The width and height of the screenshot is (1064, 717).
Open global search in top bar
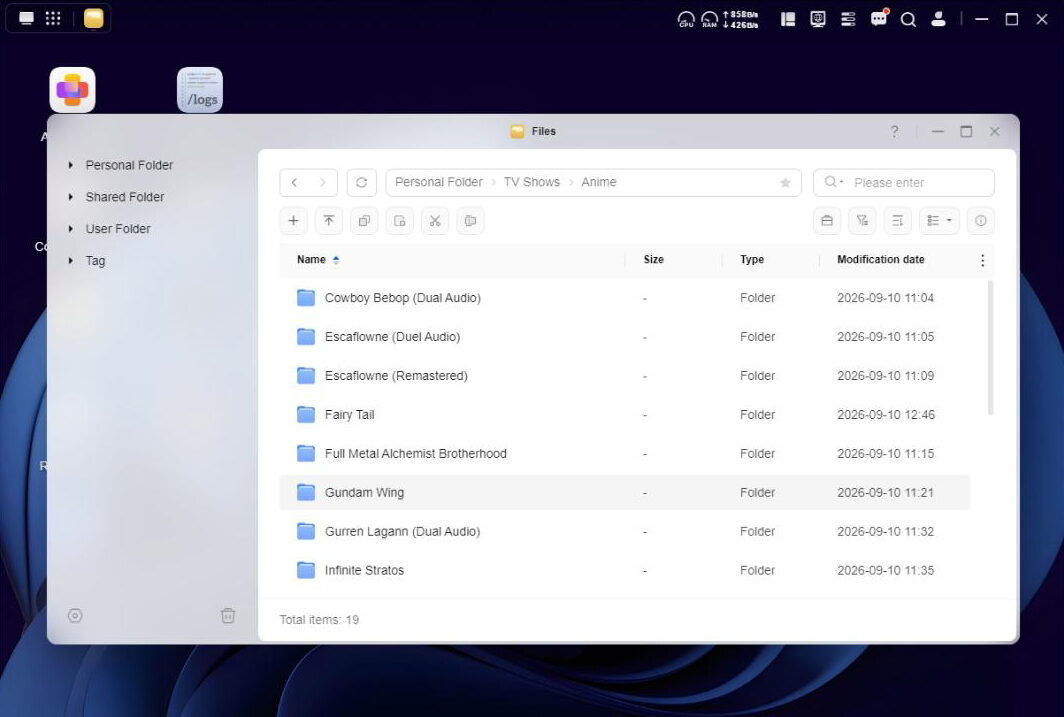(908, 20)
